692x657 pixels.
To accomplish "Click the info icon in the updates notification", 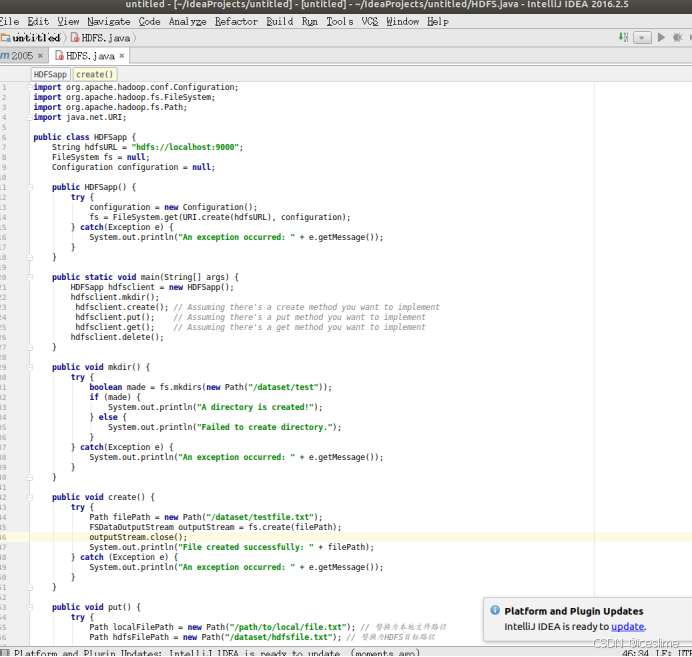I will (x=495, y=610).
